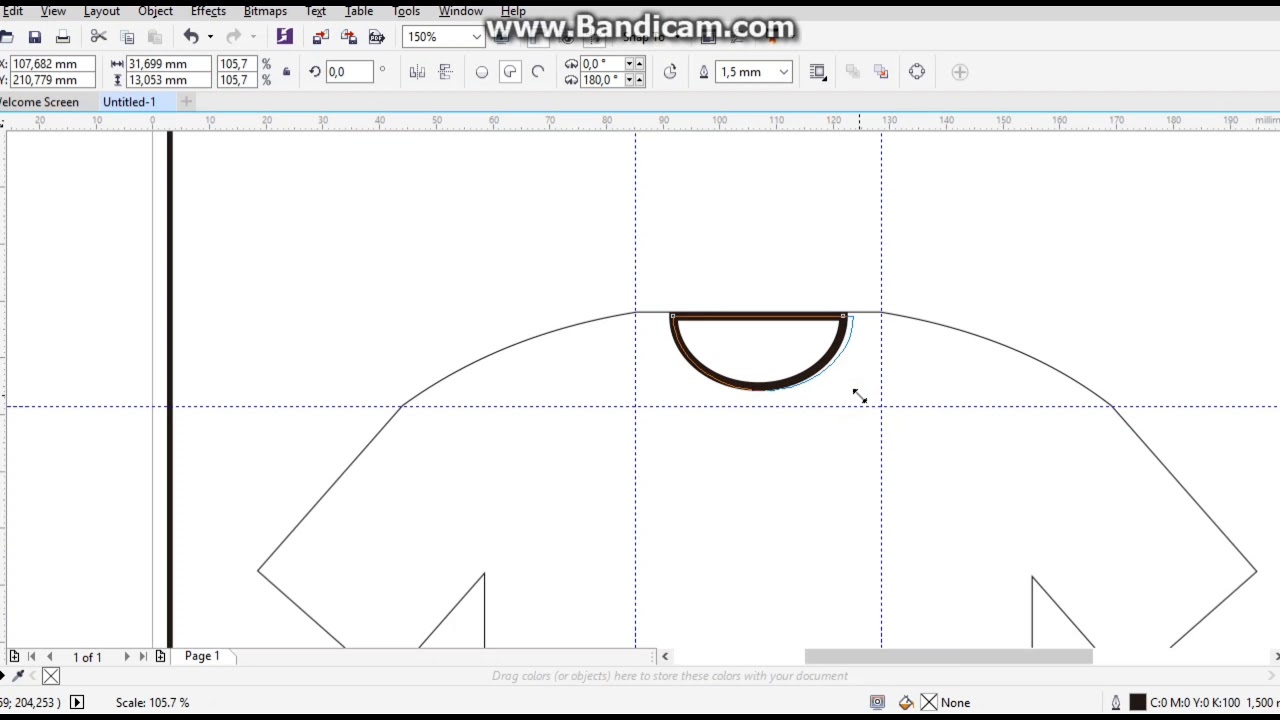The height and width of the screenshot is (720, 1280).
Task: Open the Zoom level 150% dropdown
Action: pos(476,37)
